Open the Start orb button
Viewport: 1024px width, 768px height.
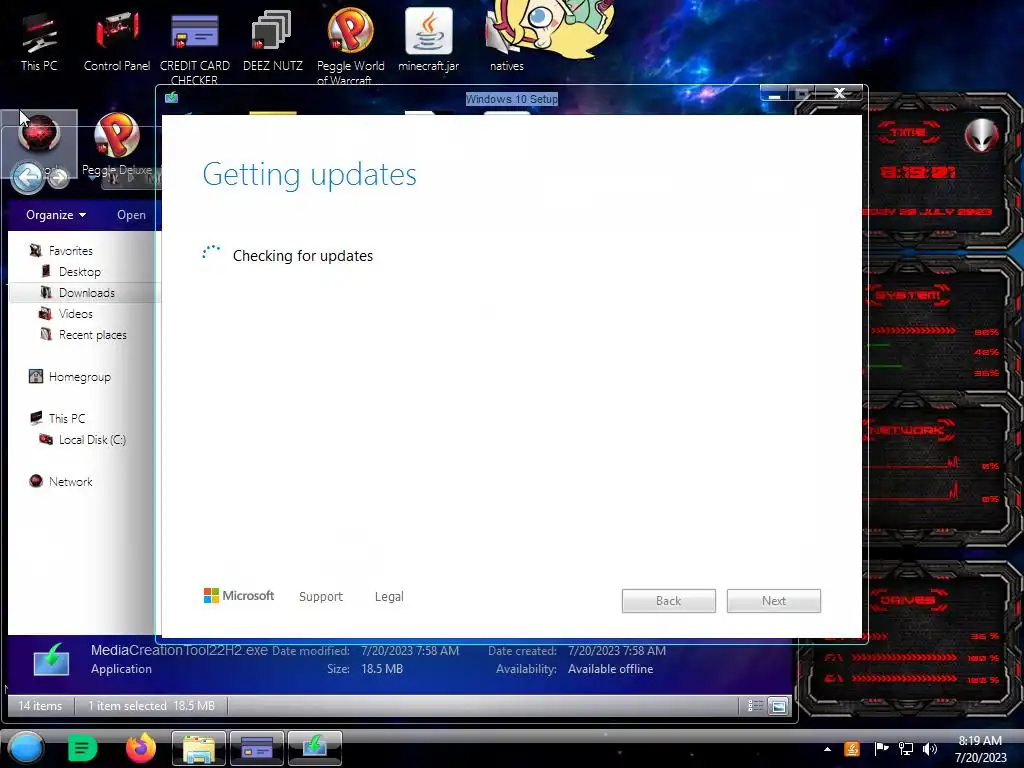click(26, 748)
